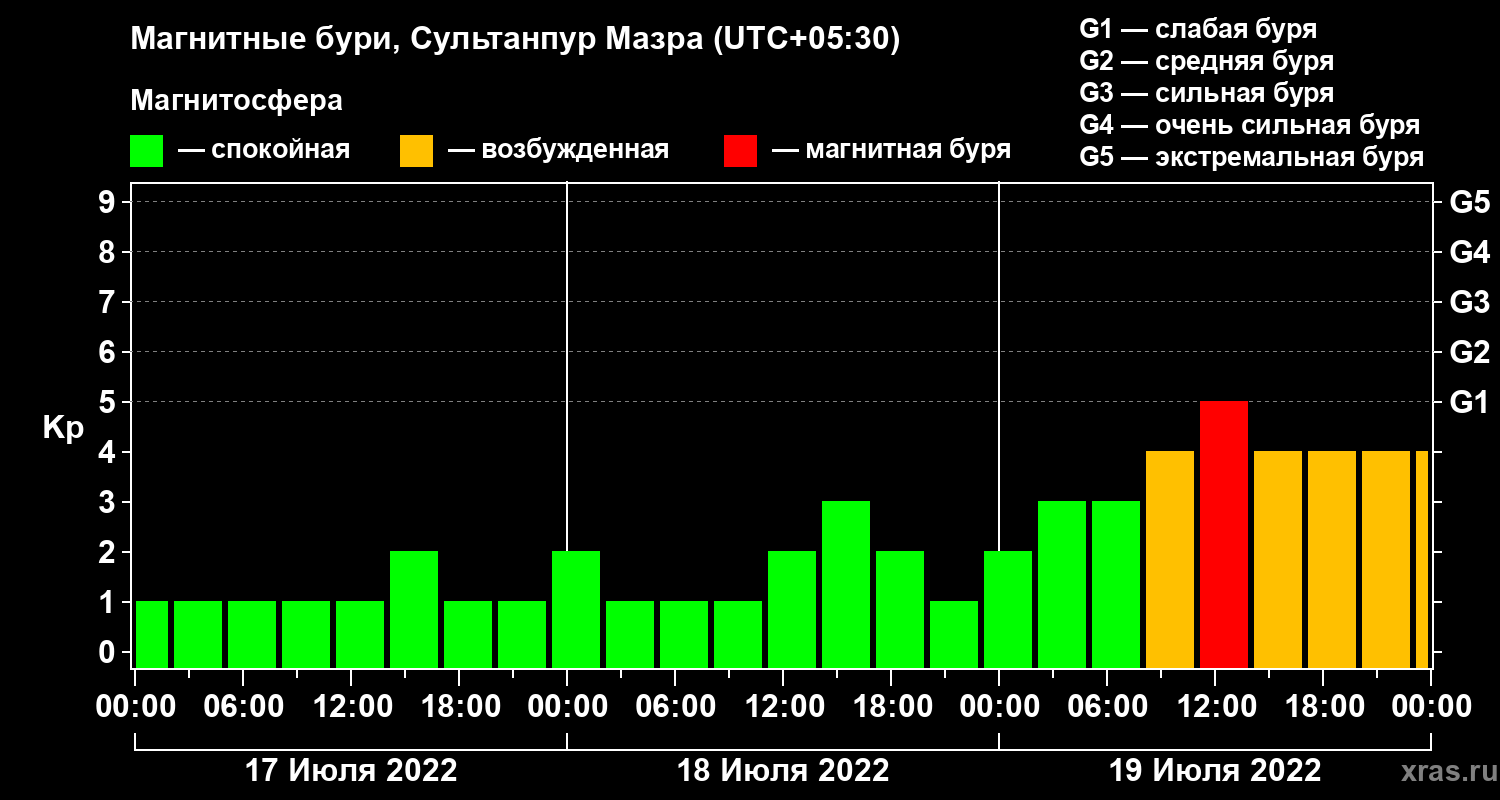Click the yellow bar just before the red bar
The width and height of the screenshot is (1500, 800).
coord(1170,559)
